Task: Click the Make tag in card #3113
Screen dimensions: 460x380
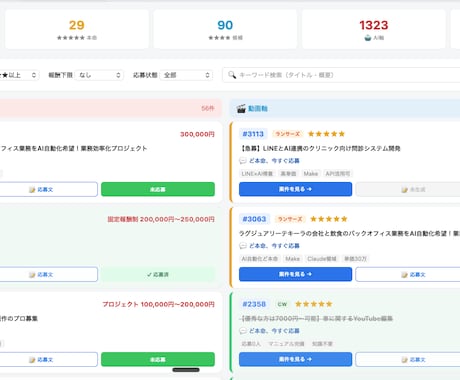Action: point(311,174)
